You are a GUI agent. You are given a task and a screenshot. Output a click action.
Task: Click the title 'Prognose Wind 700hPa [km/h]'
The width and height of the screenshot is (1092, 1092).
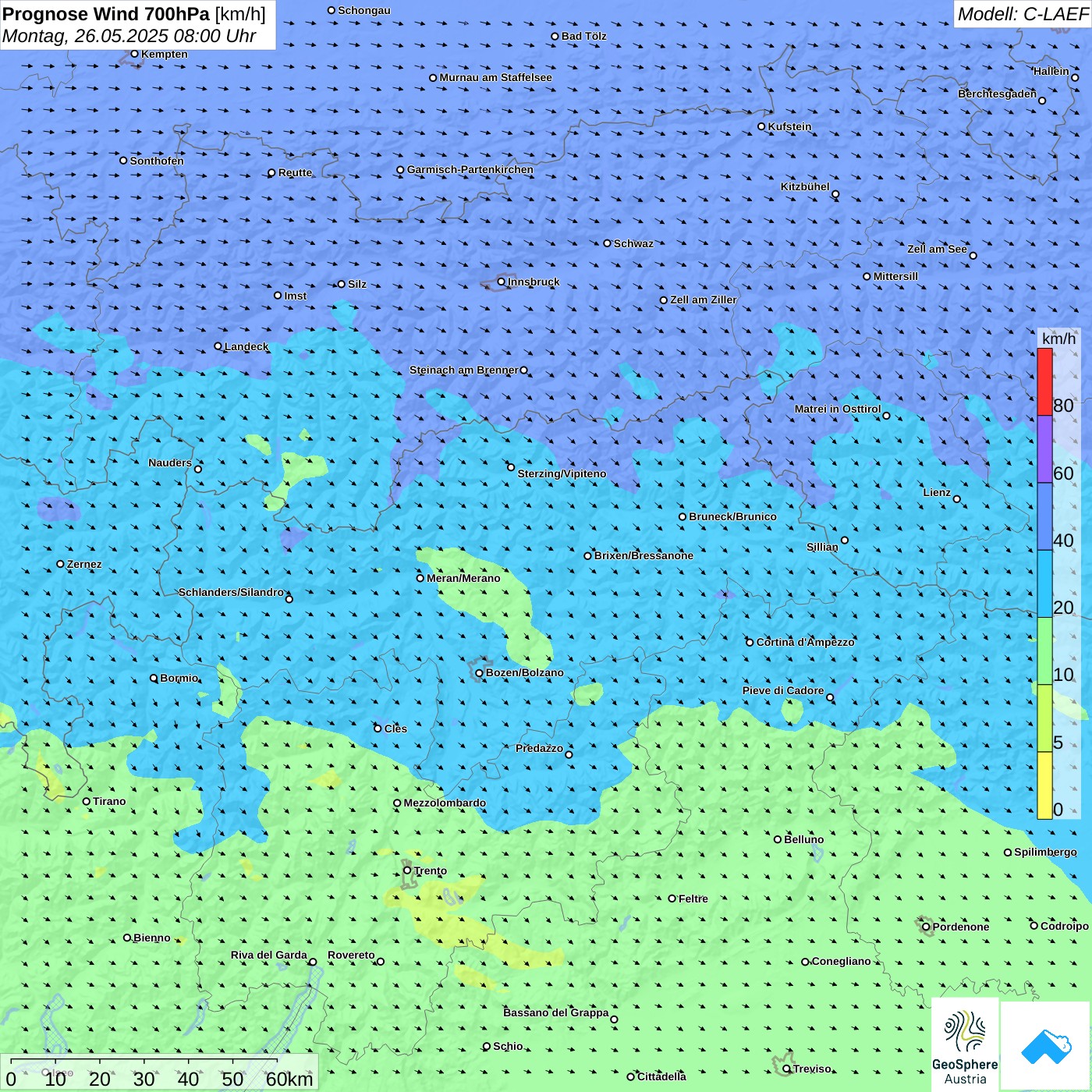pos(134,14)
